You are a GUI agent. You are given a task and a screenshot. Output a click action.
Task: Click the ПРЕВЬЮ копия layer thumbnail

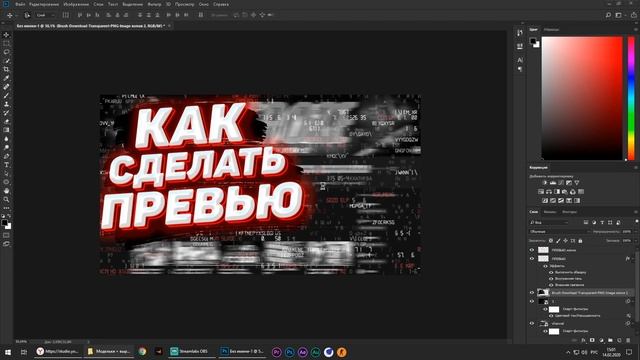tap(543, 250)
